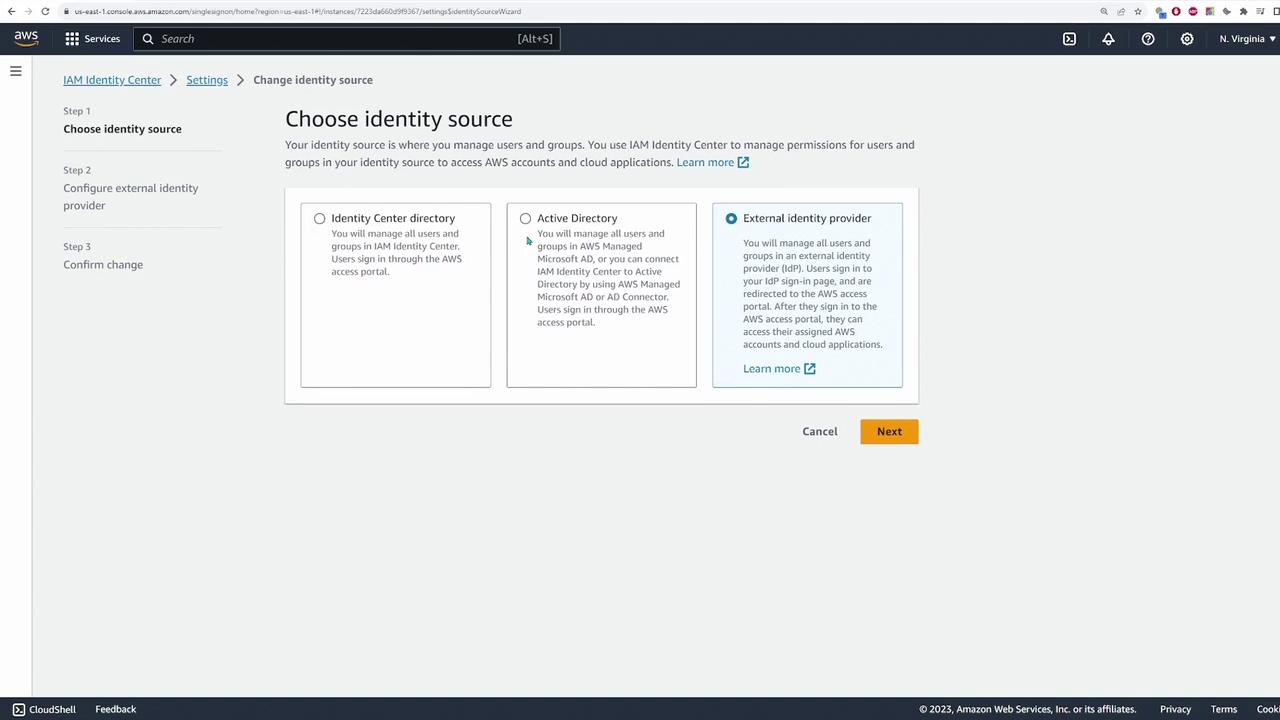This screenshot has height=720, width=1280.
Task: Open the browser zoom magnifier icon
Action: [x=1104, y=11]
